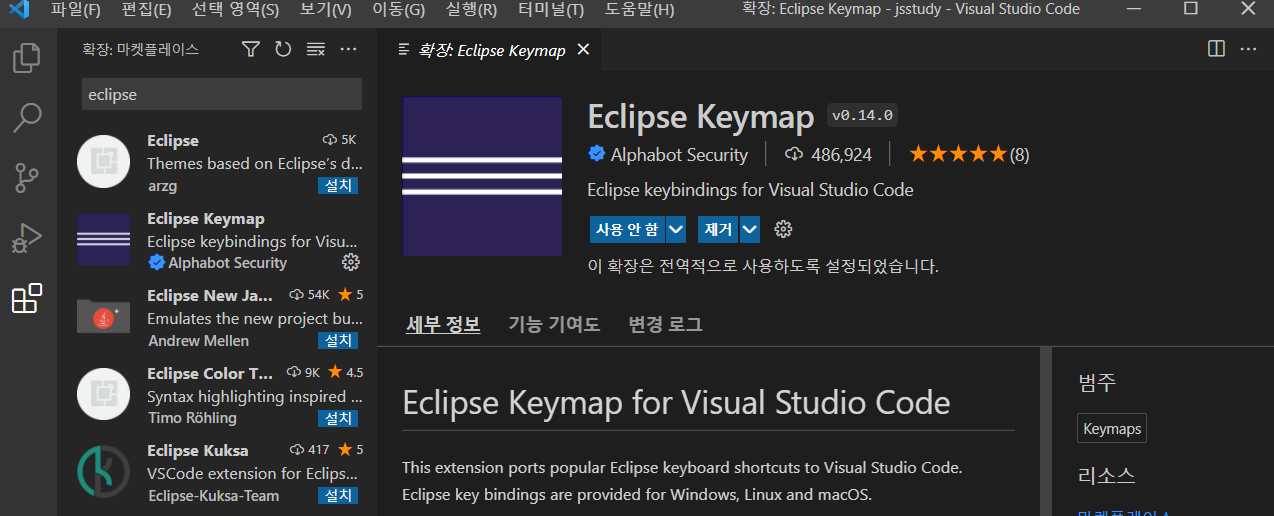The width and height of the screenshot is (1274, 516).
Task: Click the filter extensions funnel icon
Action: pos(251,49)
